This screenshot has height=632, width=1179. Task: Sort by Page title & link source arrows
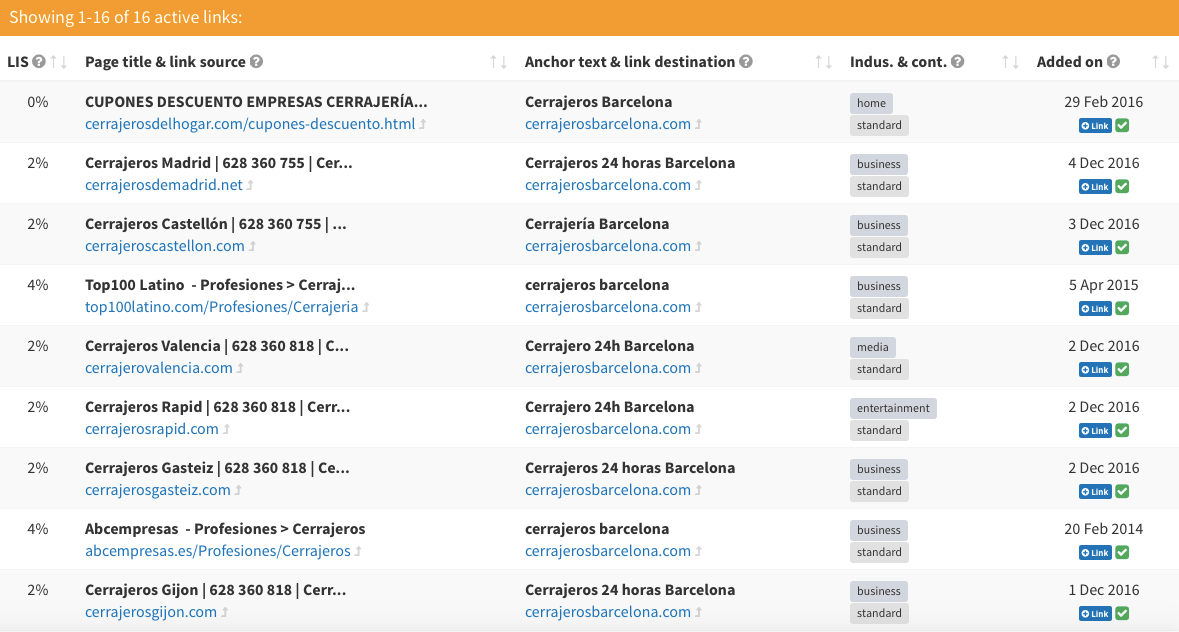pos(498,62)
